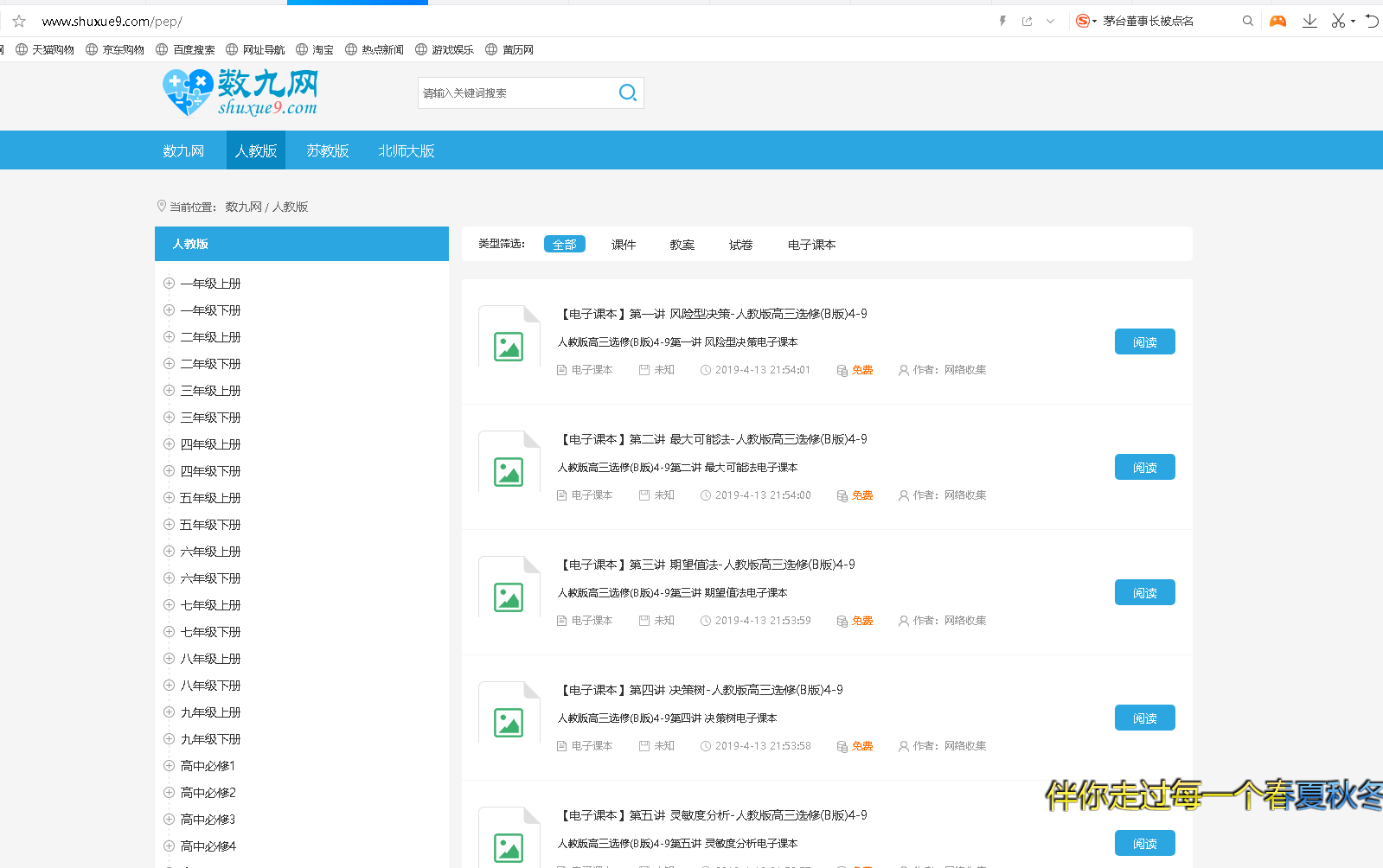The height and width of the screenshot is (868, 1383).
Task: Select 八年级上册 in the sidebar
Action: coord(210,658)
